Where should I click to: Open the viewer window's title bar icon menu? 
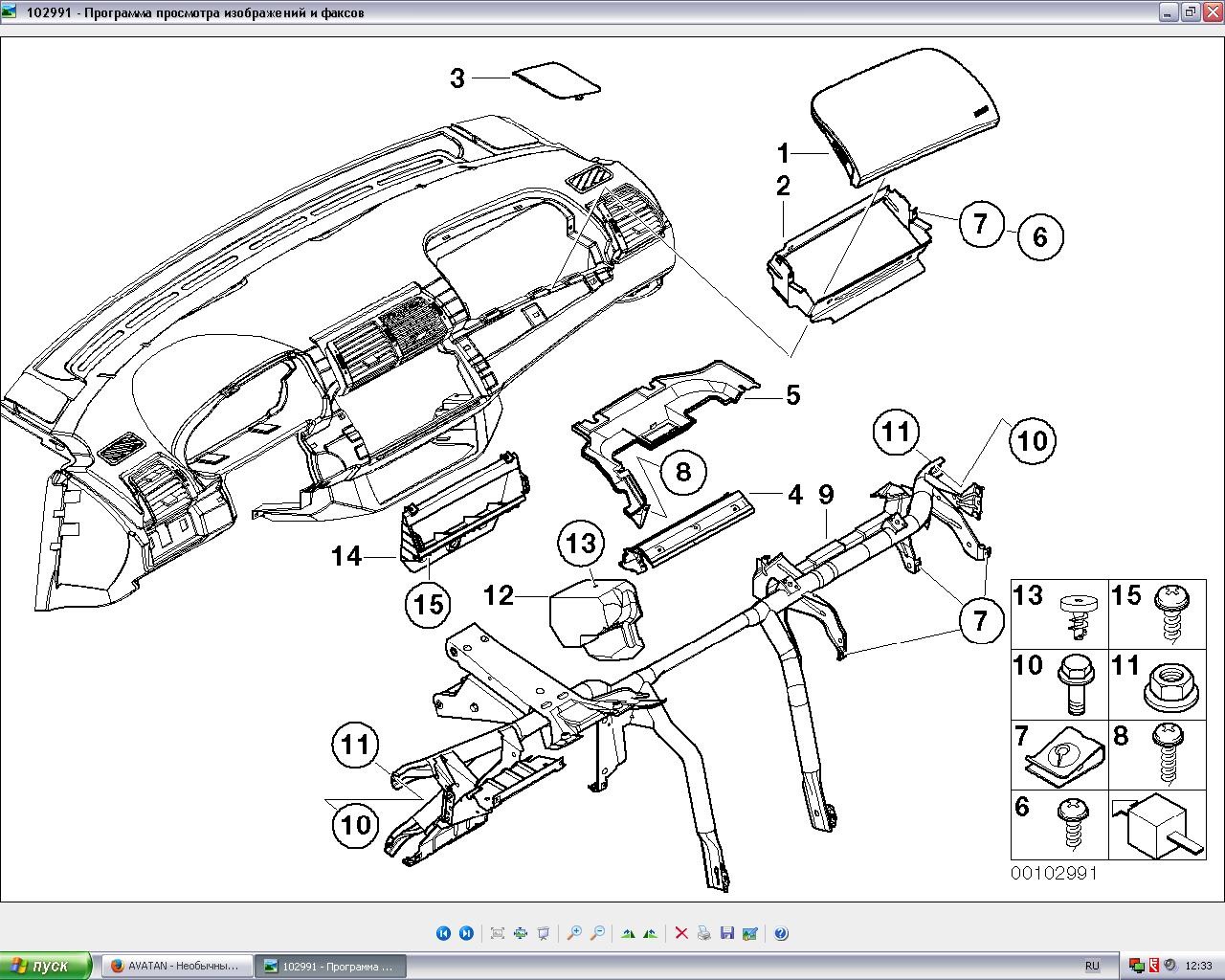coord(10,12)
